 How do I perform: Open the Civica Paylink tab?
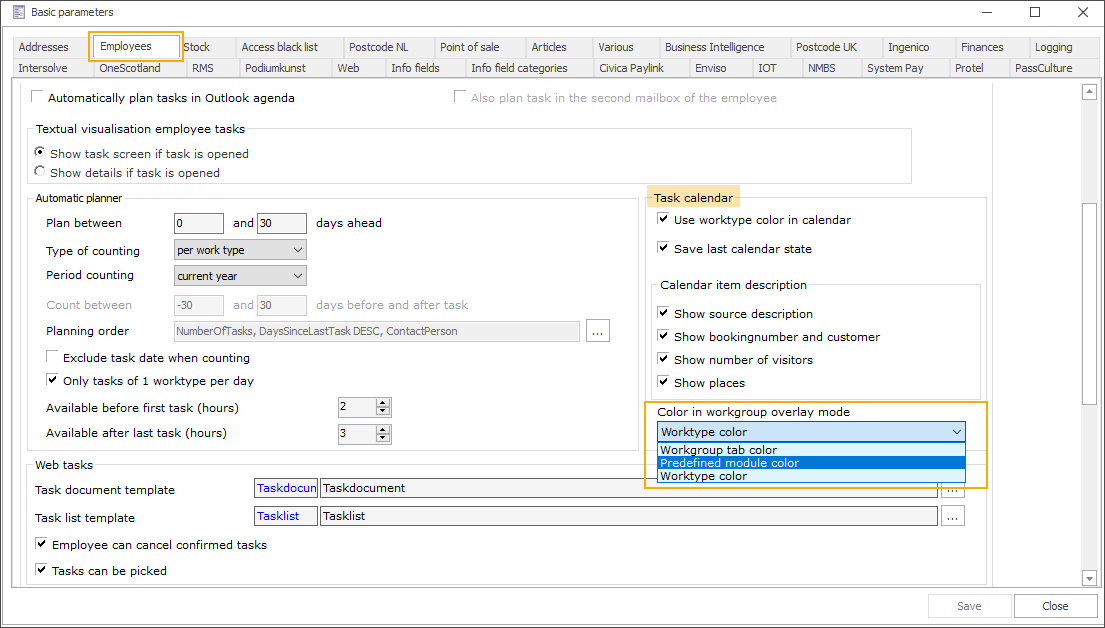(641, 68)
